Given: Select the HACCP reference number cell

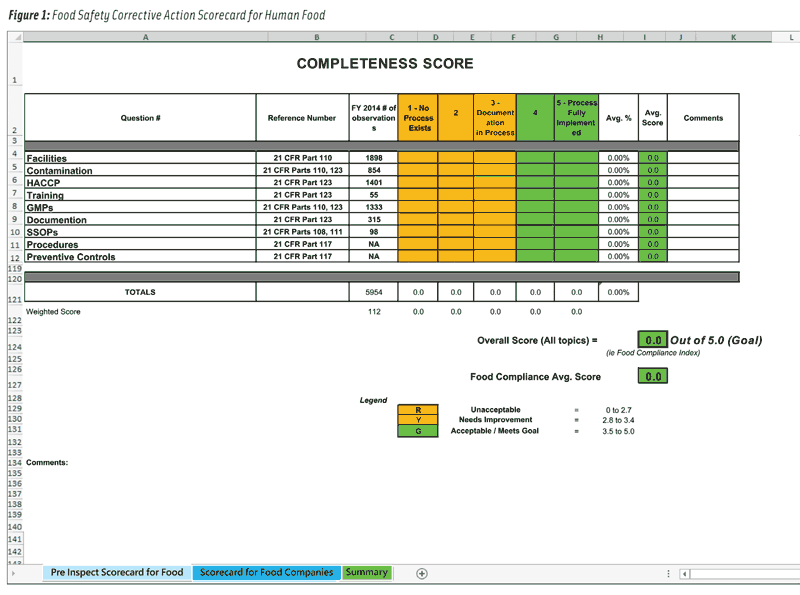Looking at the screenshot, I should 301,182.
